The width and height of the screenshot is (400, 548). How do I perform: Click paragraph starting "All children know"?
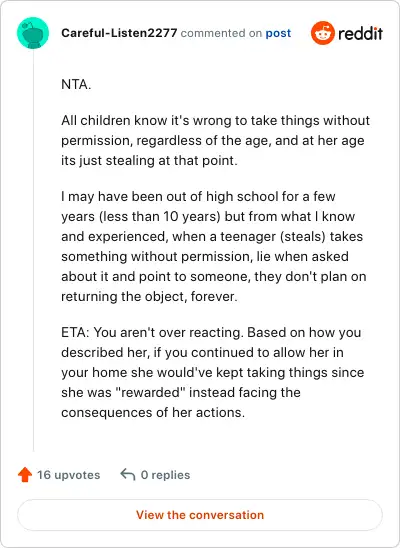tap(215, 140)
